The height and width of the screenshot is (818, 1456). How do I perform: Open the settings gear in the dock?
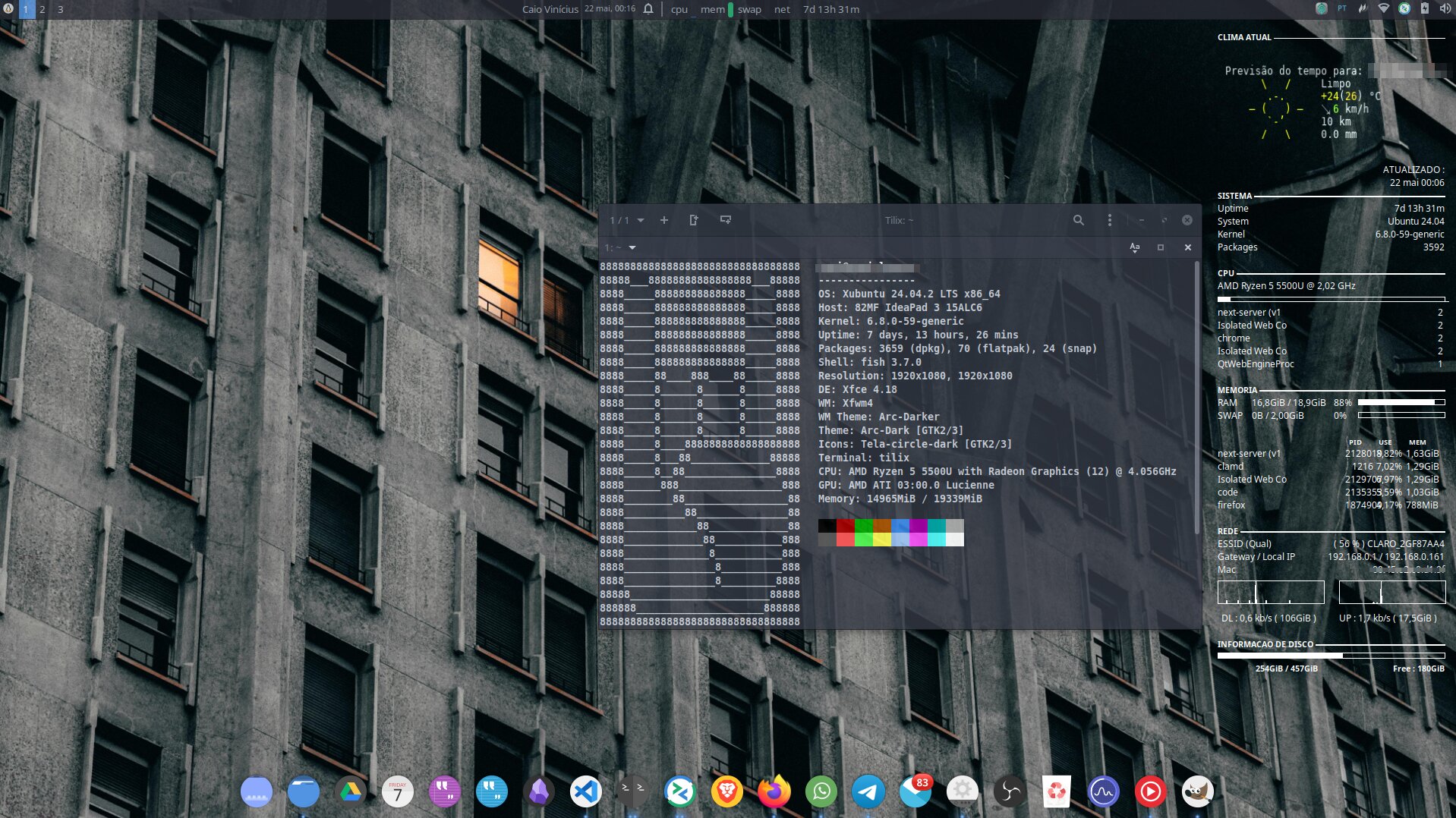click(963, 792)
